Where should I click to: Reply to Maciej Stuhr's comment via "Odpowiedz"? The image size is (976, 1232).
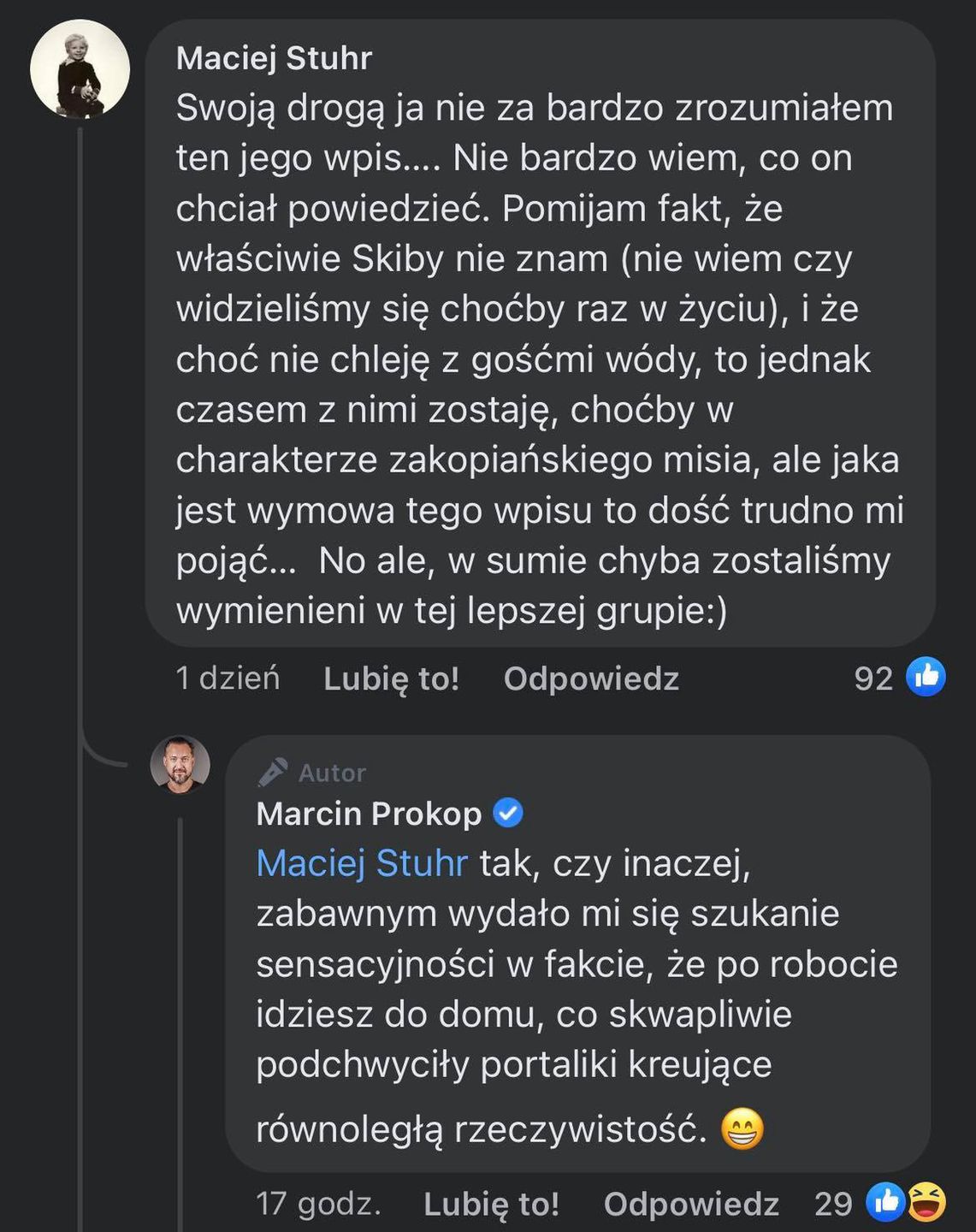click(x=591, y=678)
